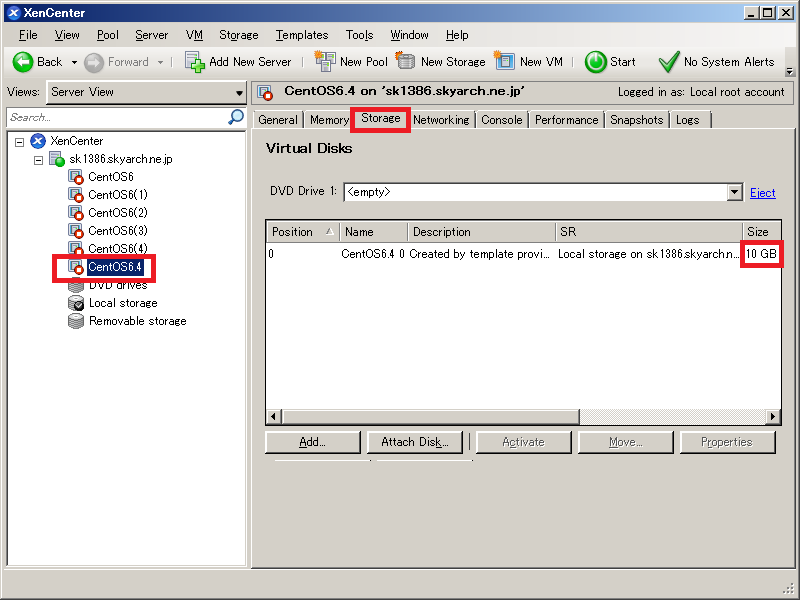Screen dimensions: 800x600
Task: Click the Removable storage disk icon
Action: pyautogui.click(x=76, y=321)
